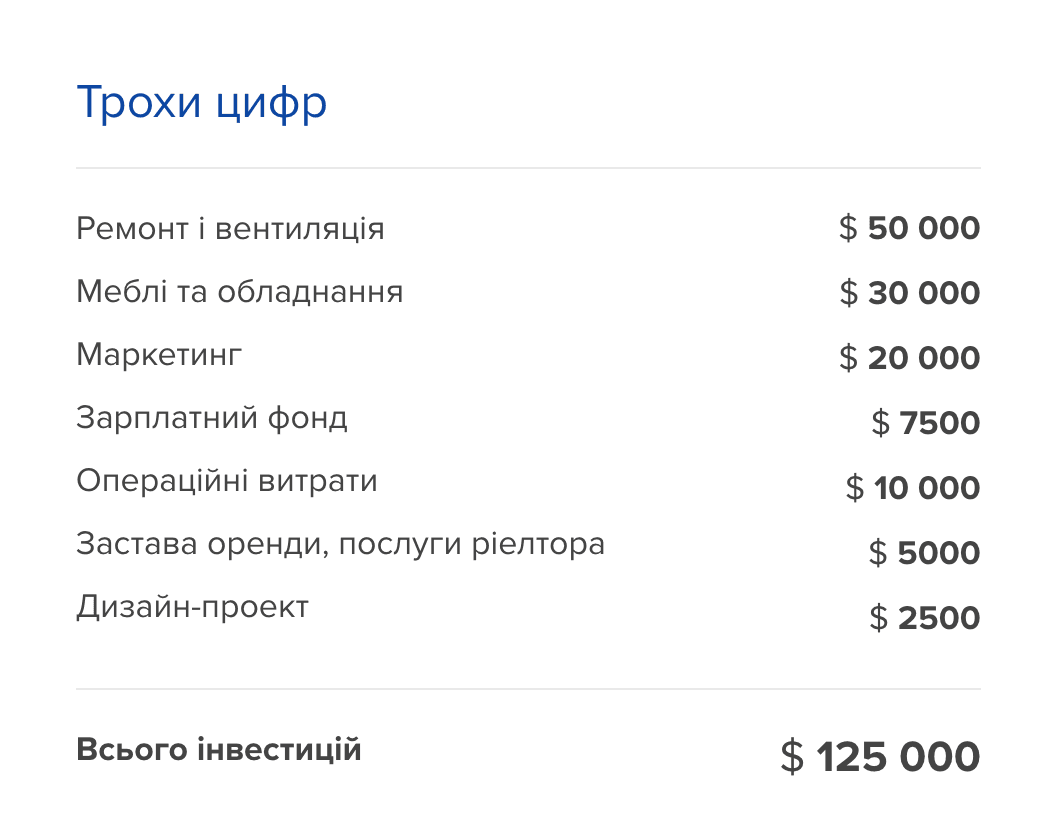Click the $ 7500 amount
Viewport: 1056px width, 828px height.
pyautogui.click(x=925, y=422)
